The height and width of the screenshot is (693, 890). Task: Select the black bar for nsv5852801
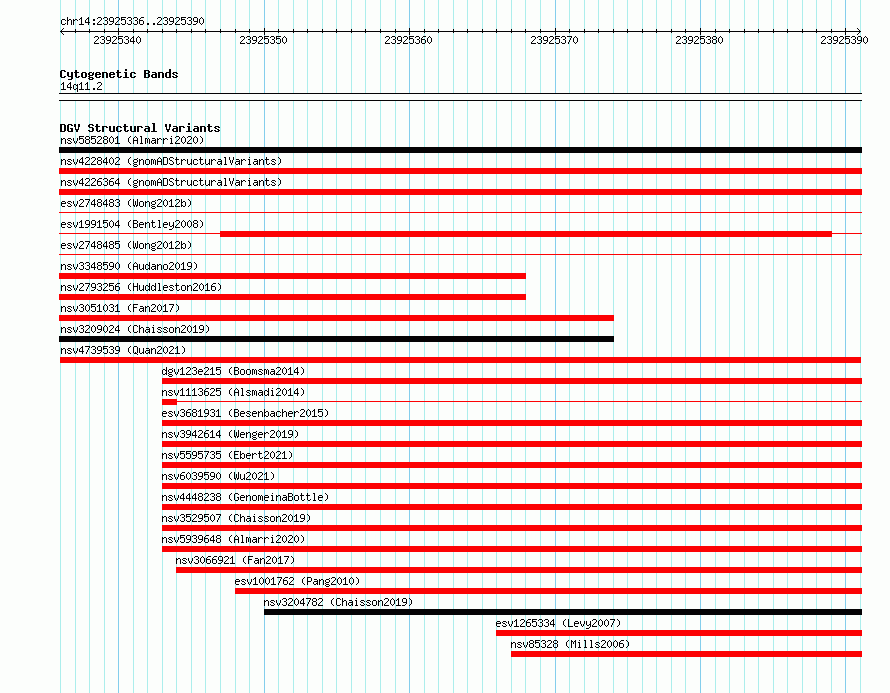click(x=460, y=150)
